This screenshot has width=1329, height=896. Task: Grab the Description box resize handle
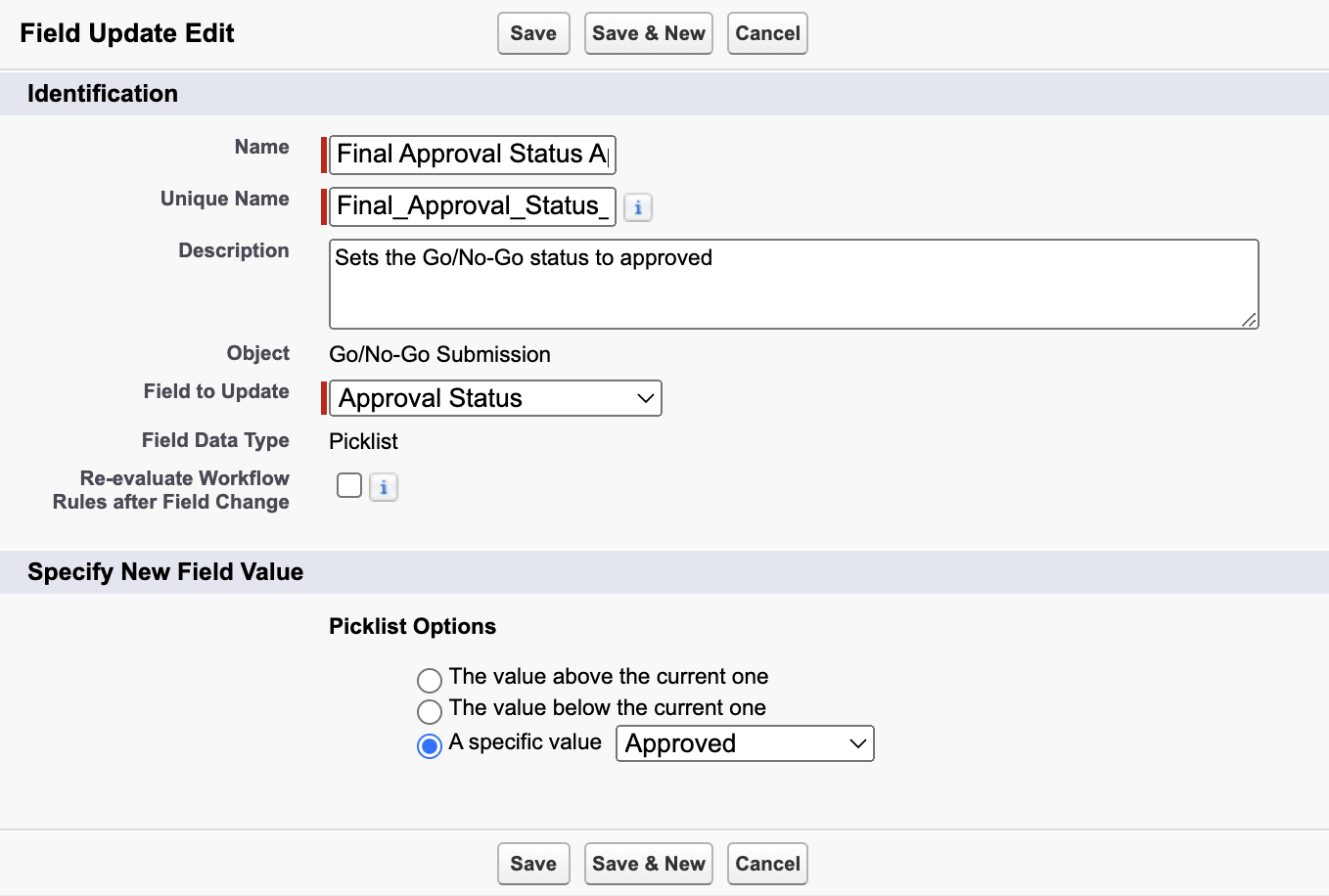pos(1250,320)
